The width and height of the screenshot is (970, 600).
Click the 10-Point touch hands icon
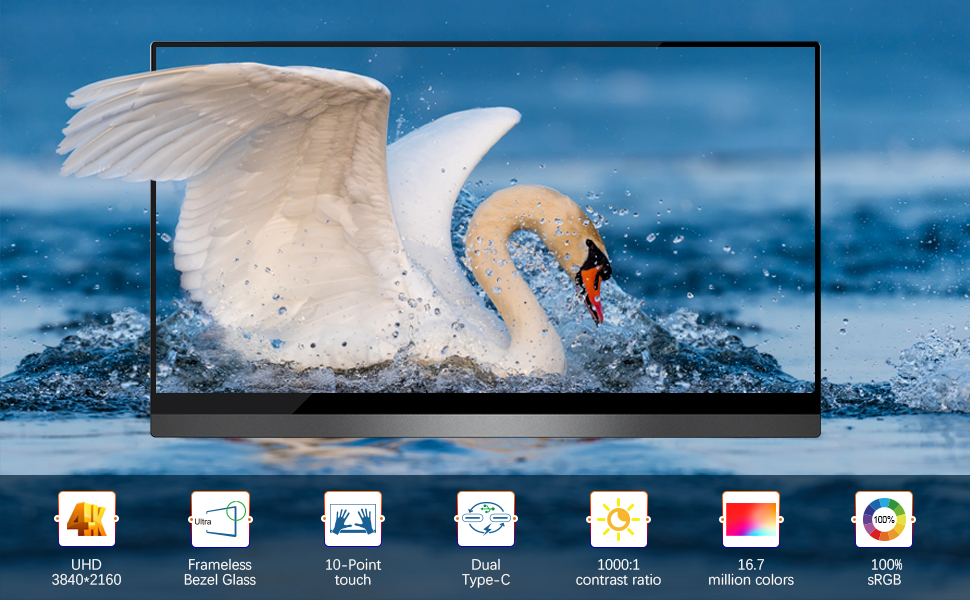pyautogui.click(x=353, y=519)
